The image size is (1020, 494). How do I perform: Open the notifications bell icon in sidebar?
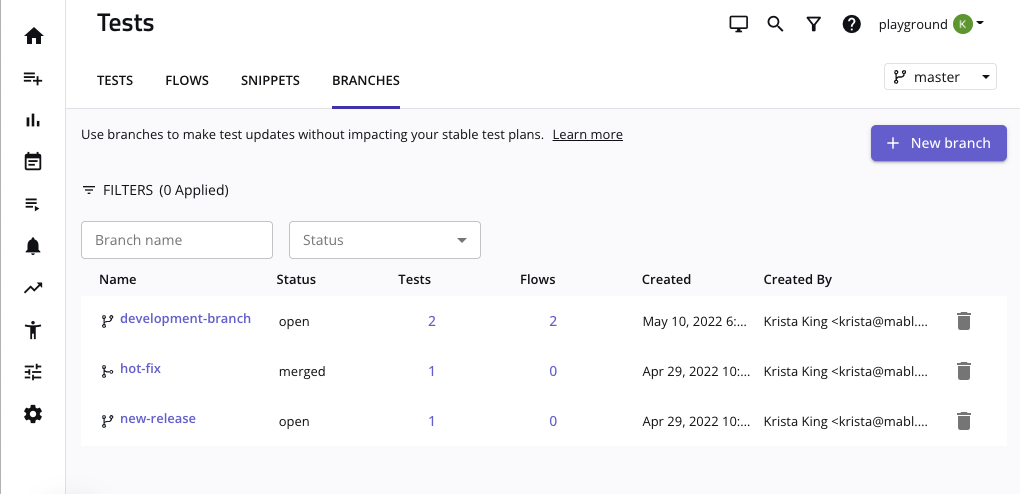33,246
